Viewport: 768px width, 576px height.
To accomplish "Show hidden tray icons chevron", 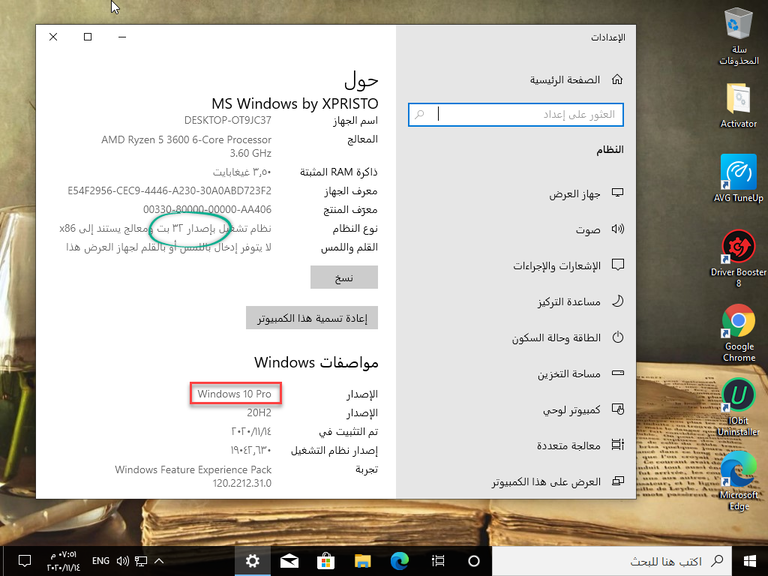I will pos(159,561).
